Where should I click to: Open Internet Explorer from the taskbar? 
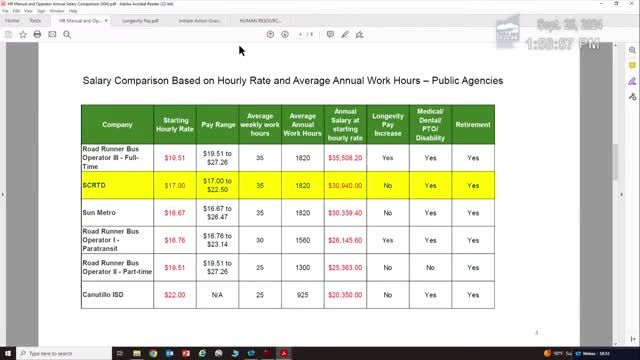coord(202,353)
